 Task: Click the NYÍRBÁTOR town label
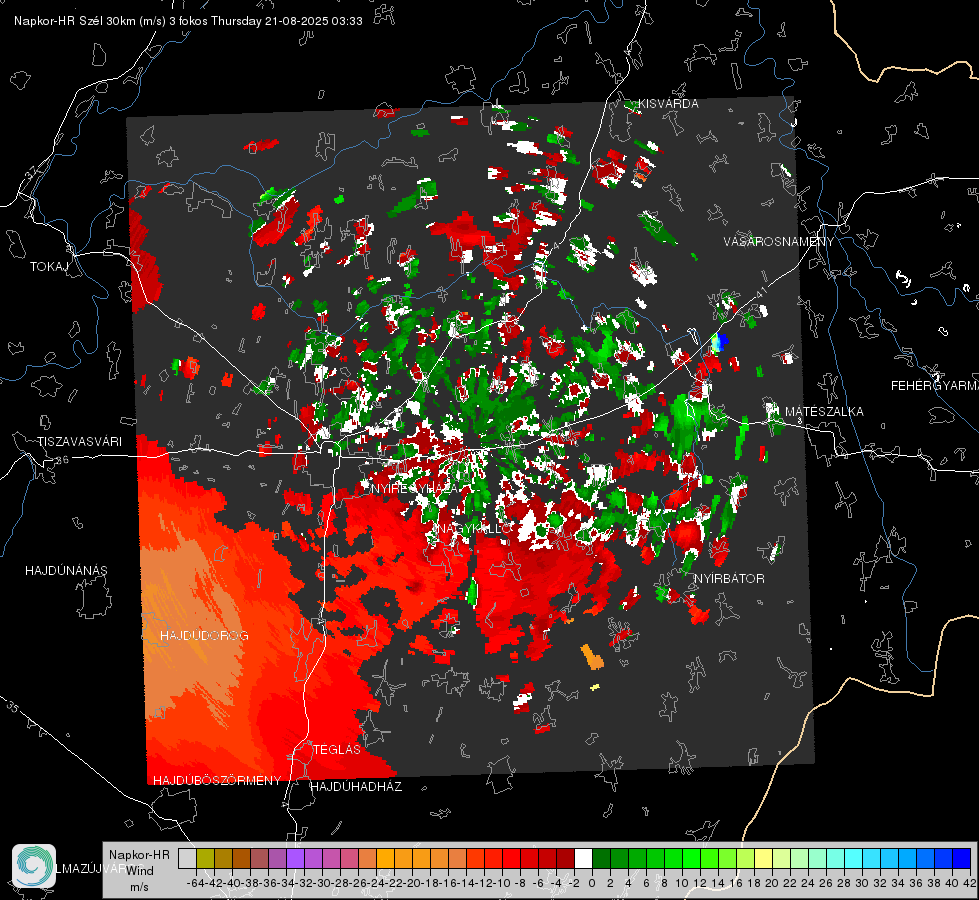point(729,578)
